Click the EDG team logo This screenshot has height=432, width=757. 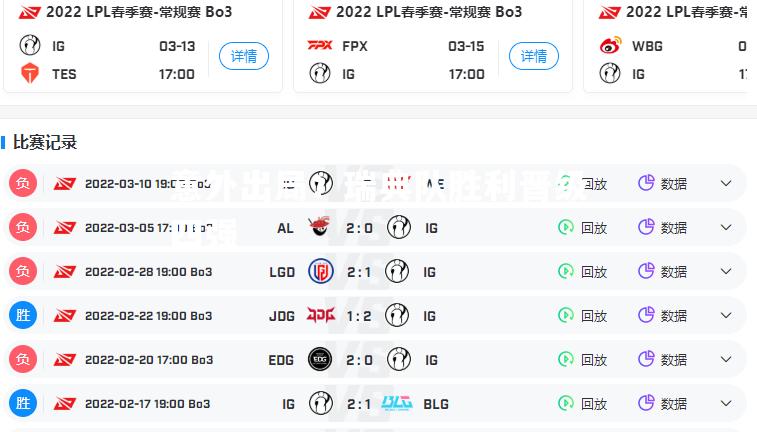click(320, 359)
